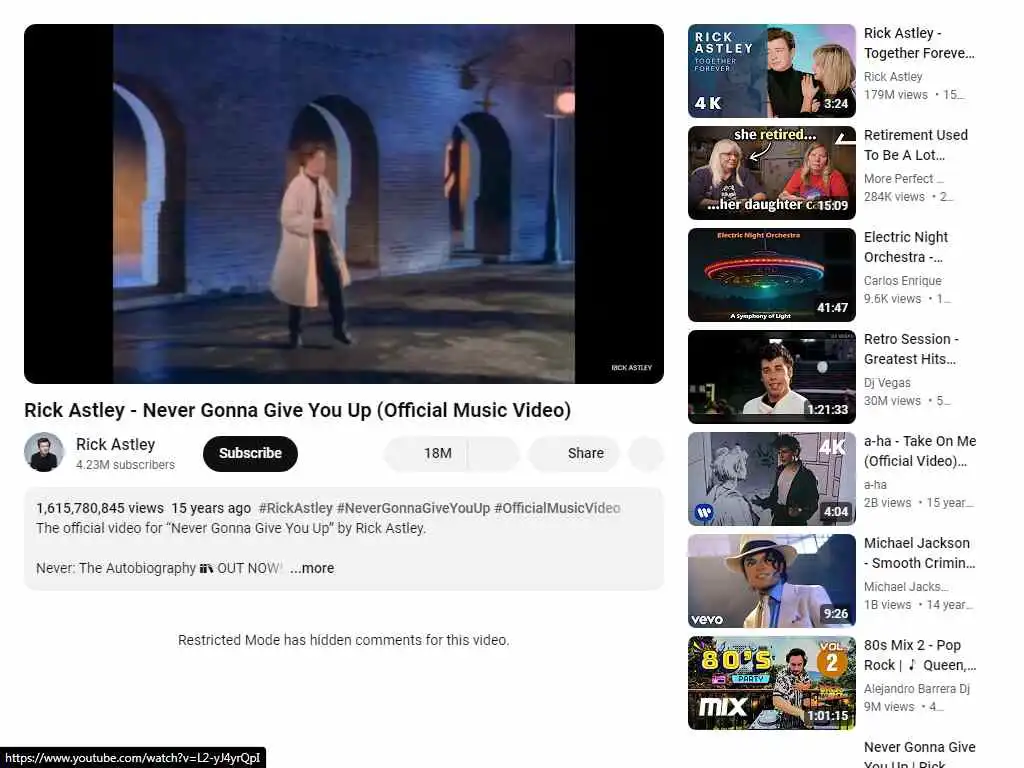The width and height of the screenshot is (1024, 768).
Task: Click 'The official video for' description line
Action: click(231, 528)
